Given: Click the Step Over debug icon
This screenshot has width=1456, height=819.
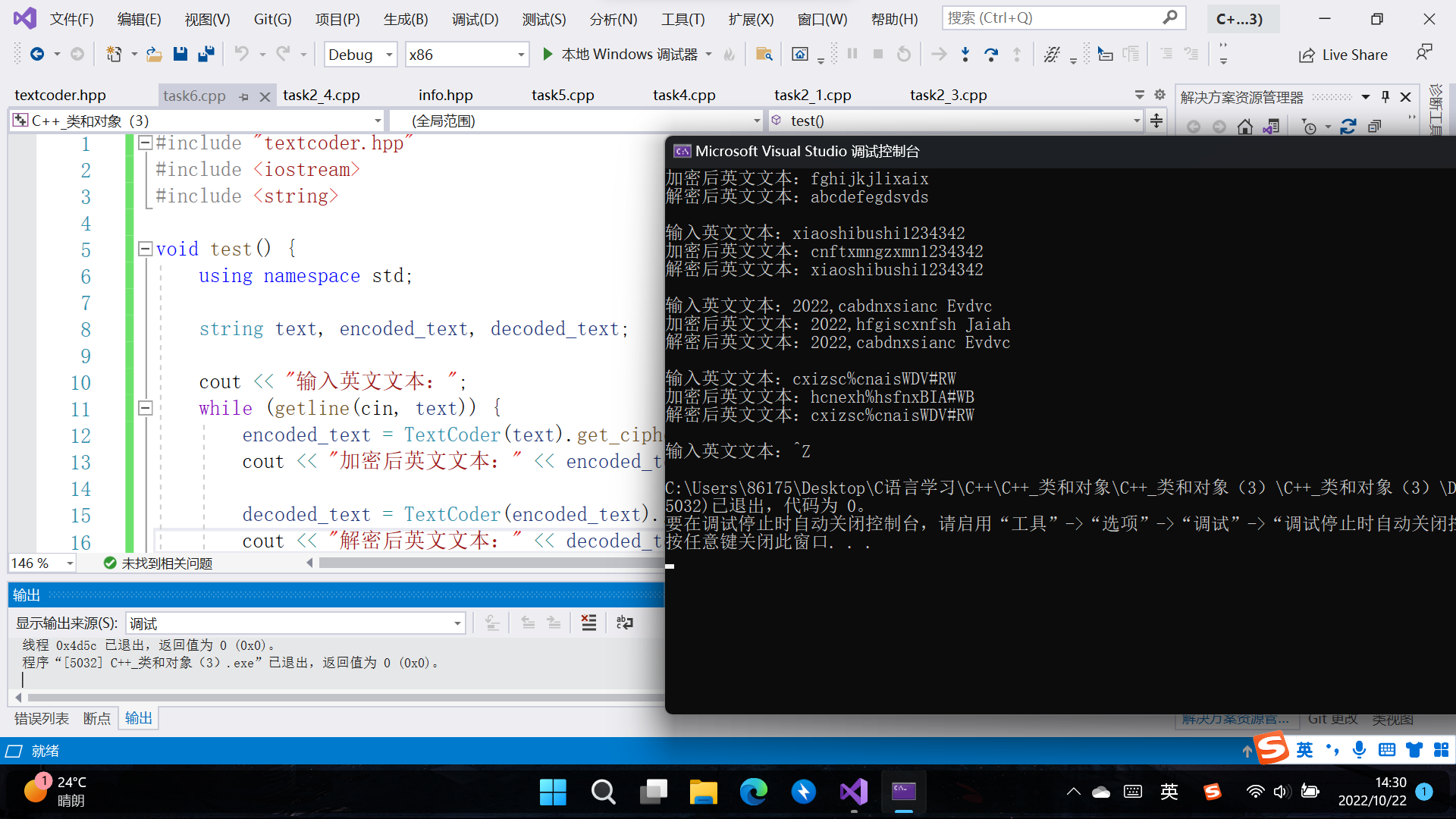Looking at the screenshot, I should pos(990,54).
